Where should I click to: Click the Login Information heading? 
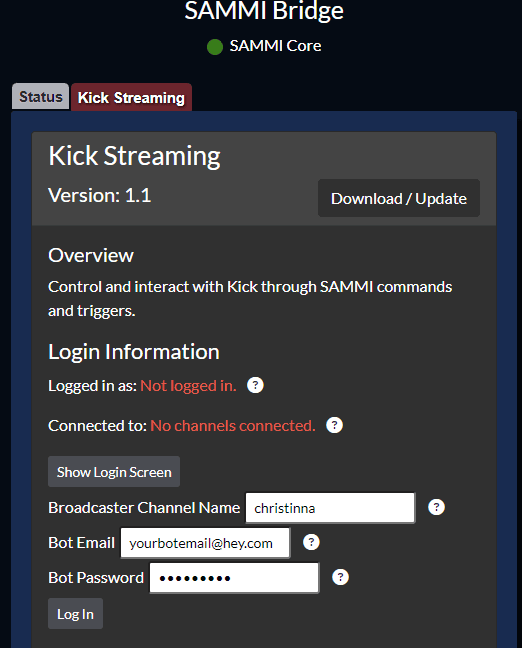[x=134, y=352]
